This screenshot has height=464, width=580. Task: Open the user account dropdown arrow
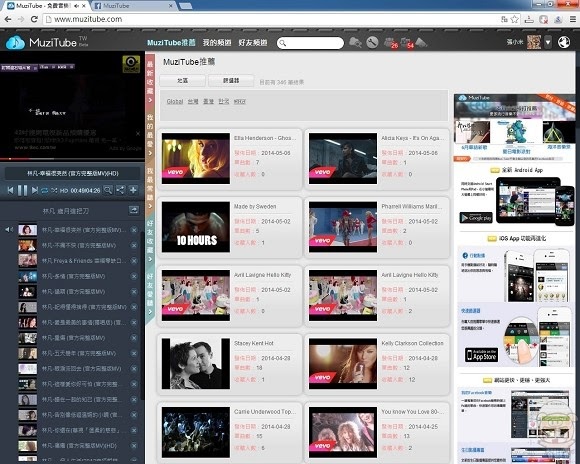click(x=548, y=42)
